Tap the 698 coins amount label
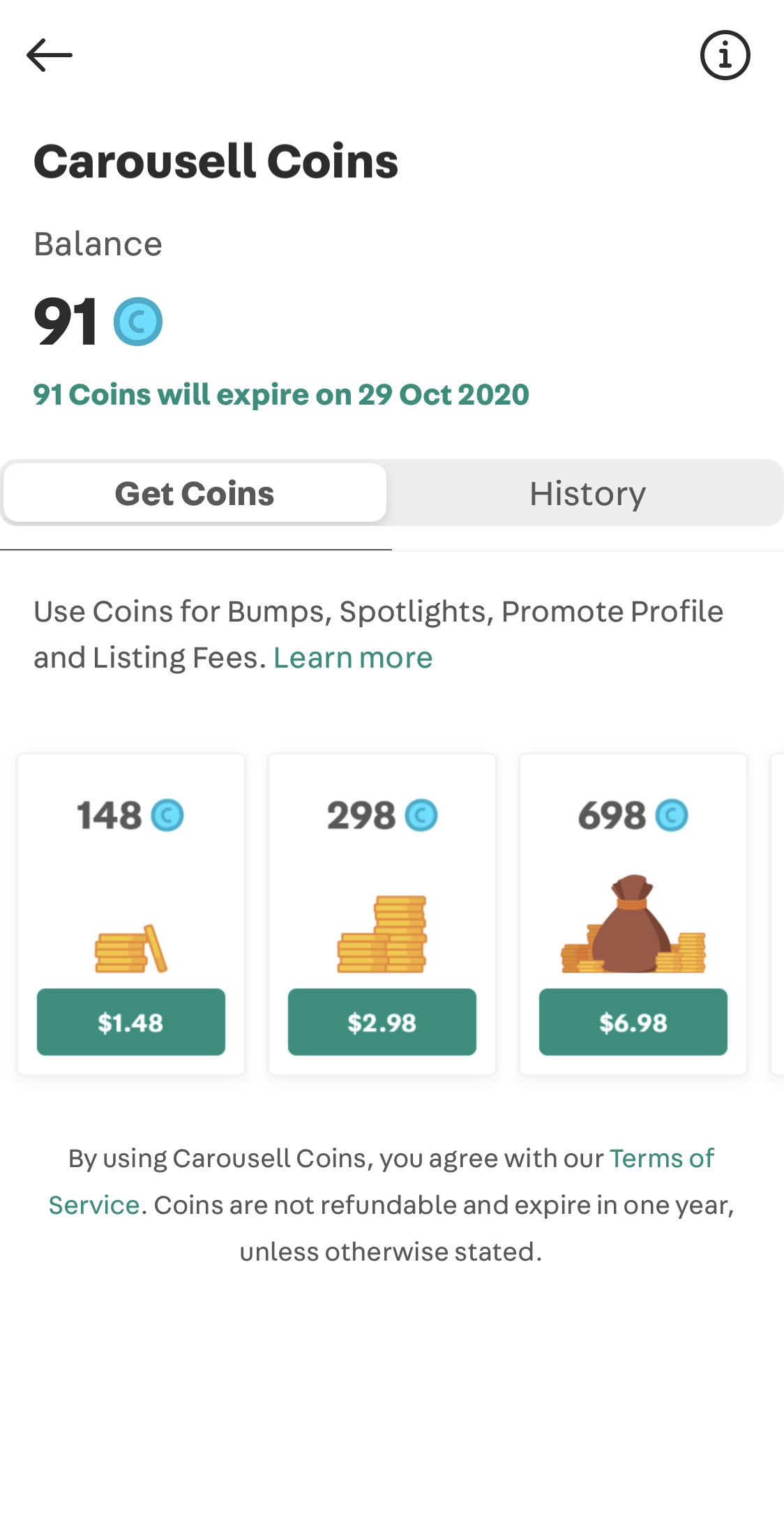Viewport: 784px width, 1532px height. click(x=612, y=815)
